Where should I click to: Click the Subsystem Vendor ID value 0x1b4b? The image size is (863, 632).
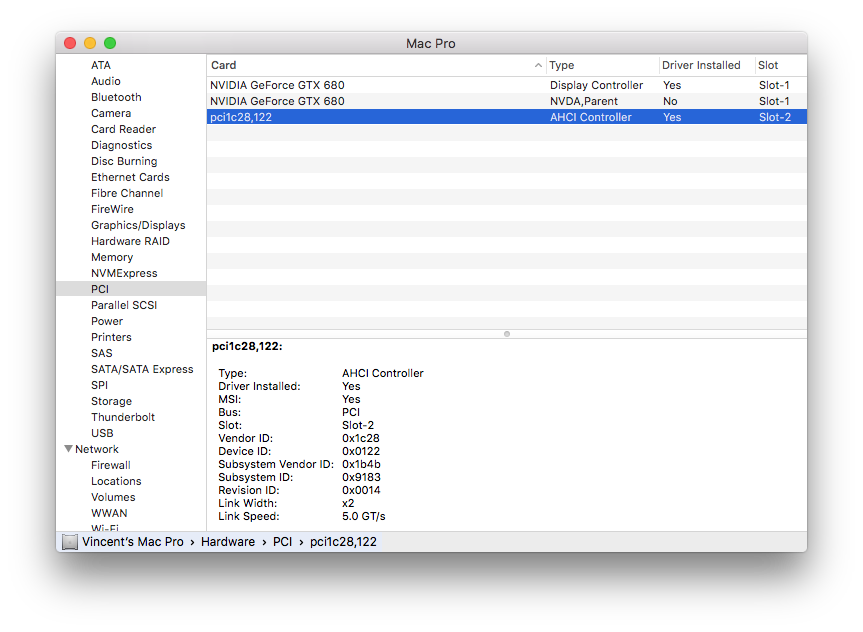(361, 464)
